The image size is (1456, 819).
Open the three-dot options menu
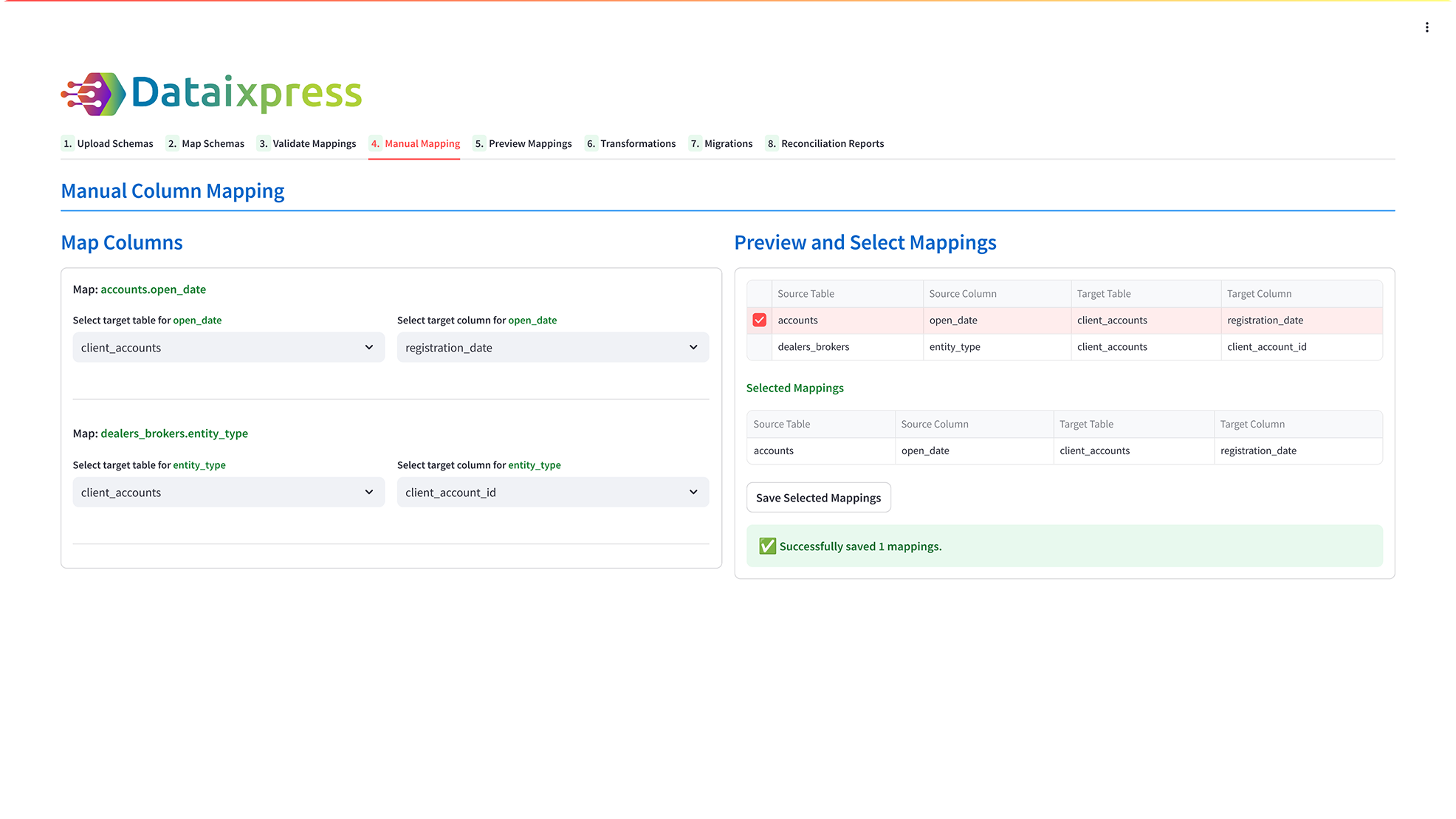(1426, 27)
